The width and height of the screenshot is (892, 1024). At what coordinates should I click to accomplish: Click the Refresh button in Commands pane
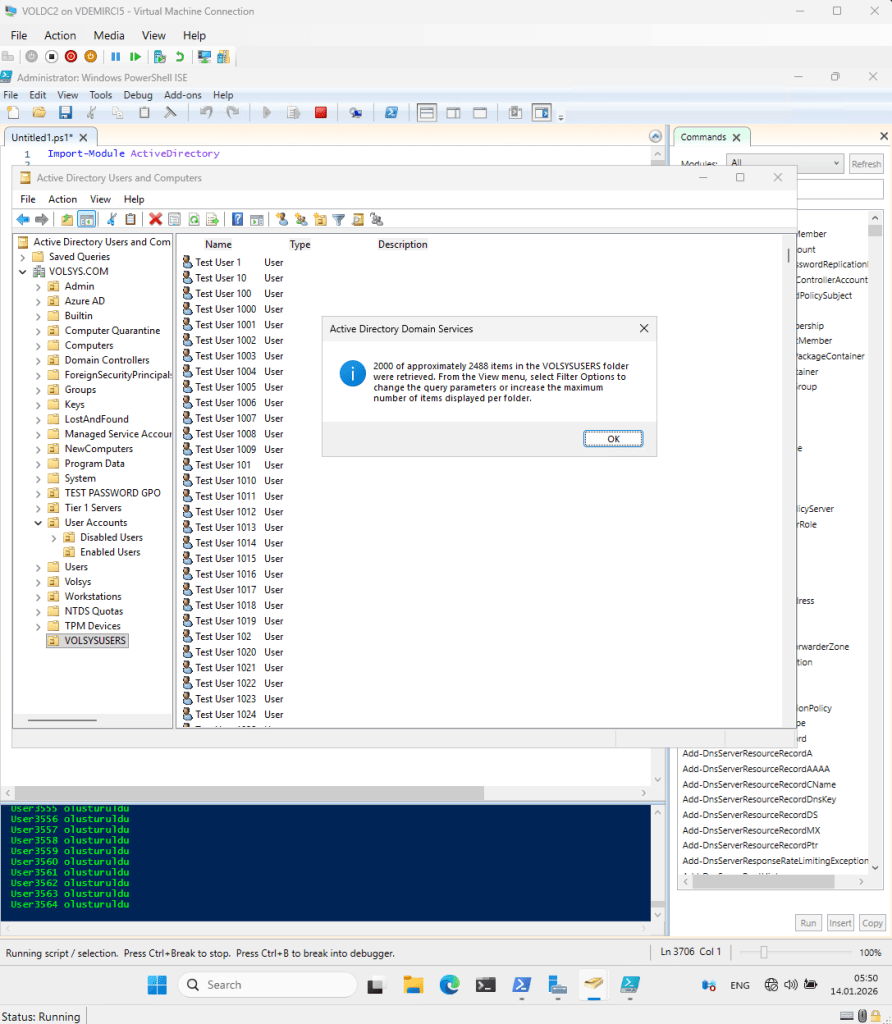tap(866, 164)
